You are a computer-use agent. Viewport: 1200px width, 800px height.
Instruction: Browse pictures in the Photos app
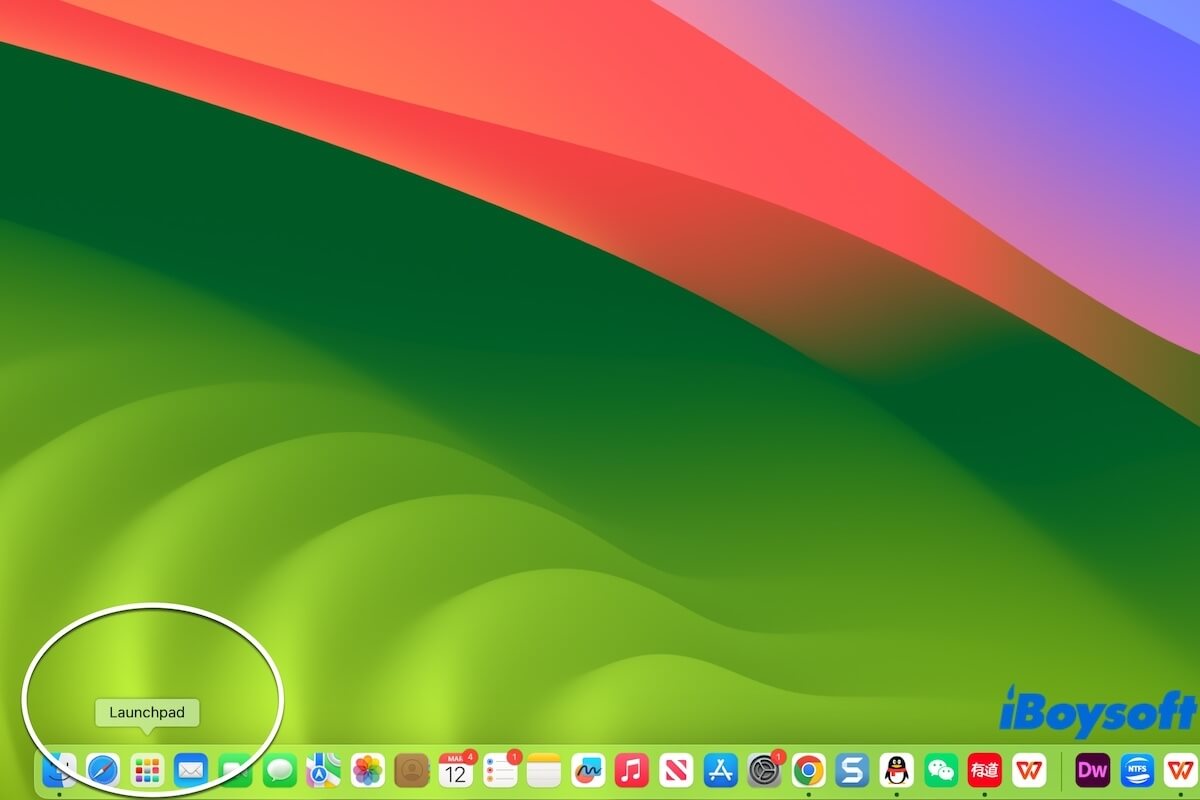pyautogui.click(x=365, y=770)
